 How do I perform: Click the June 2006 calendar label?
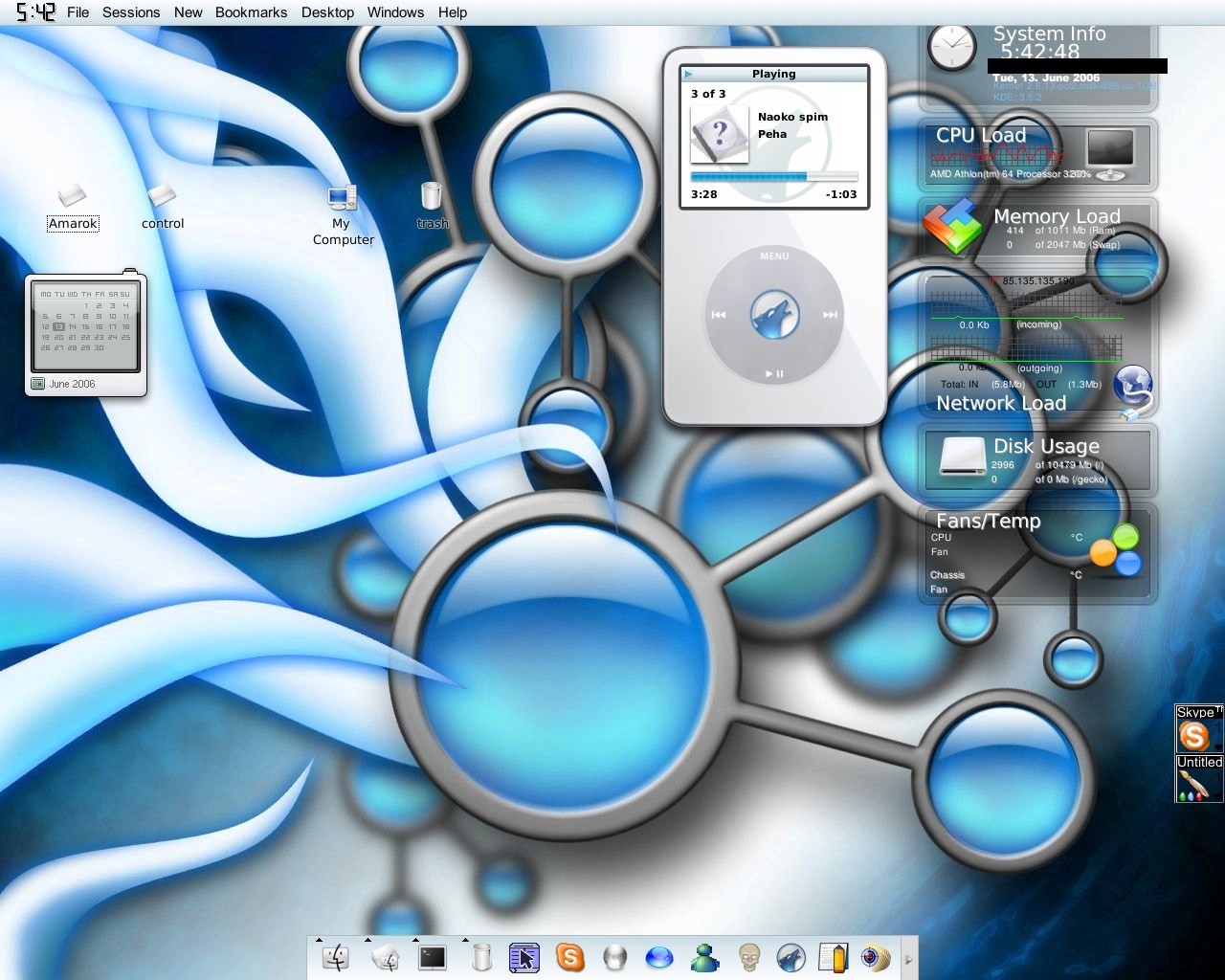73,384
